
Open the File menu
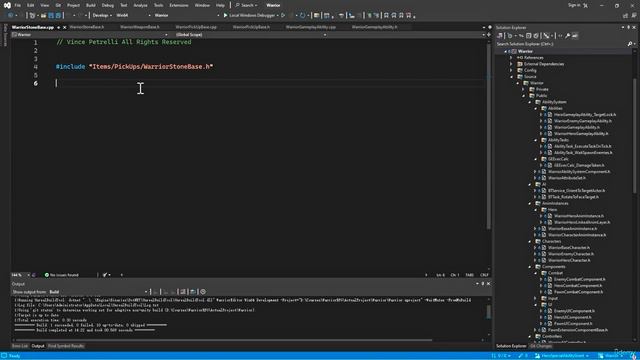coord(18,5)
